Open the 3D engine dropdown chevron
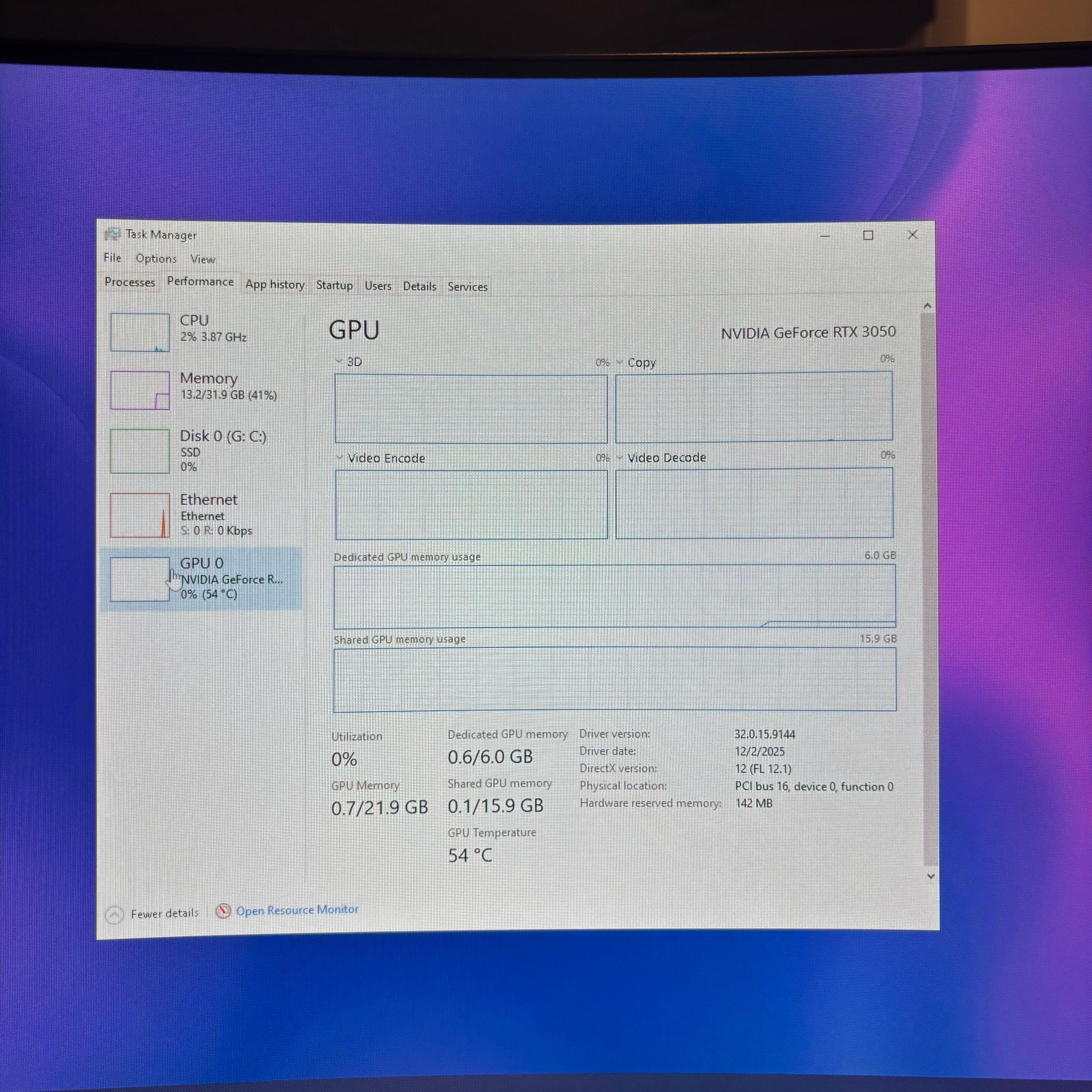Image resolution: width=1092 pixels, height=1092 pixels. 339,361
